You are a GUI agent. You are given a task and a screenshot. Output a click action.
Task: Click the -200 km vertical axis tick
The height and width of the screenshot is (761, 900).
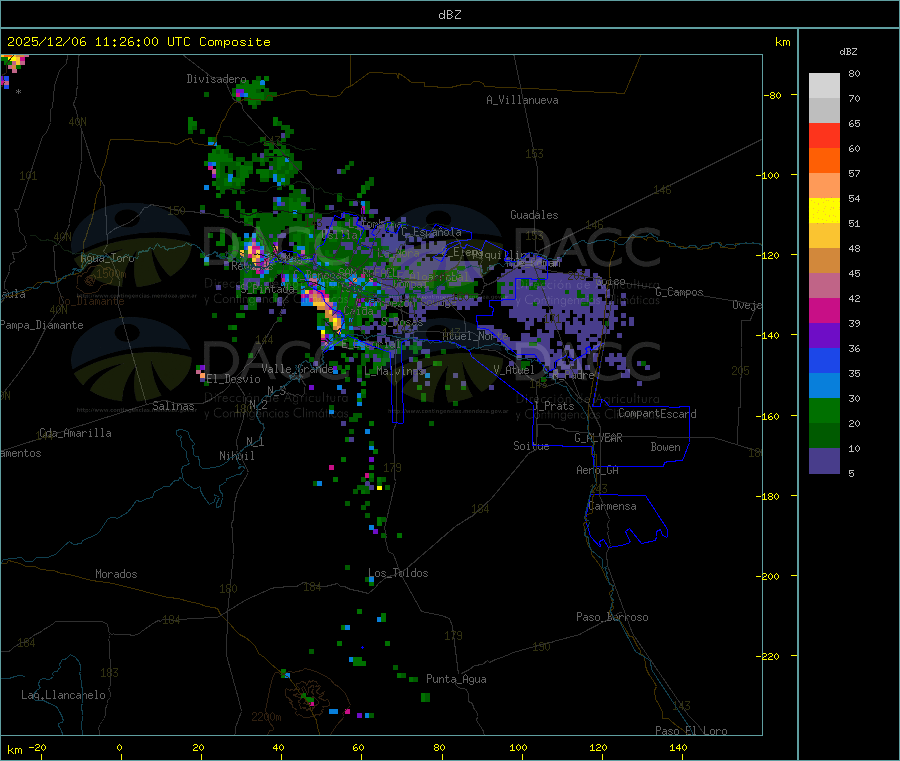pyautogui.click(x=770, y=576)
